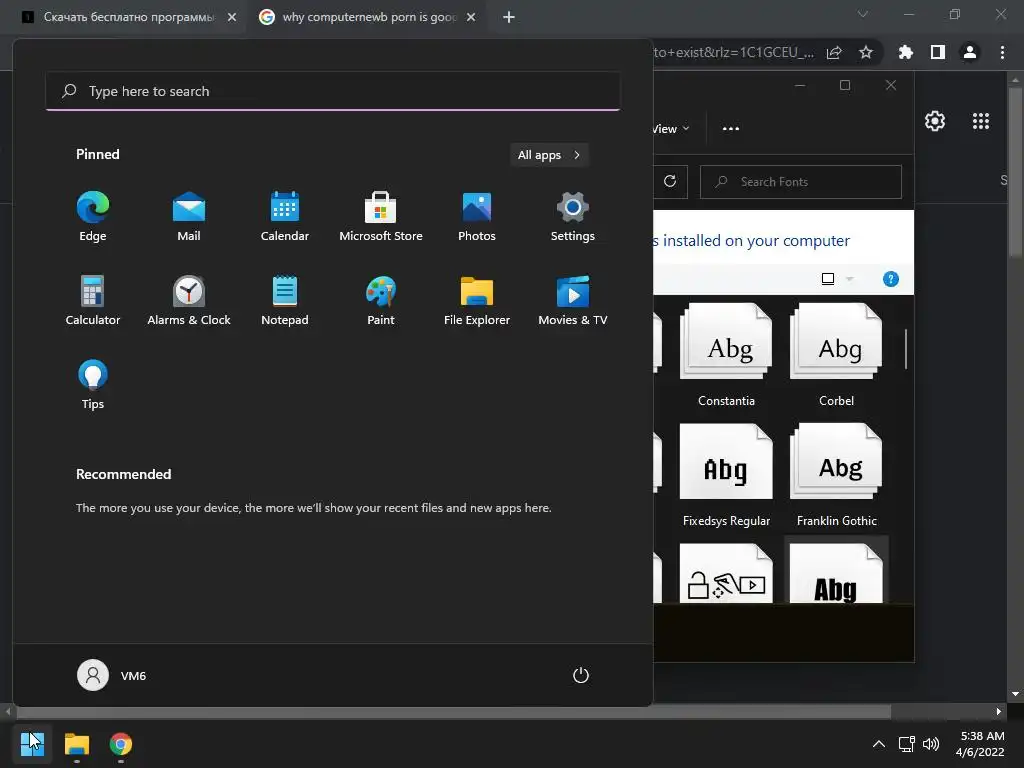
Task: Open Google settings gear
Action: (x=935, y=121)
